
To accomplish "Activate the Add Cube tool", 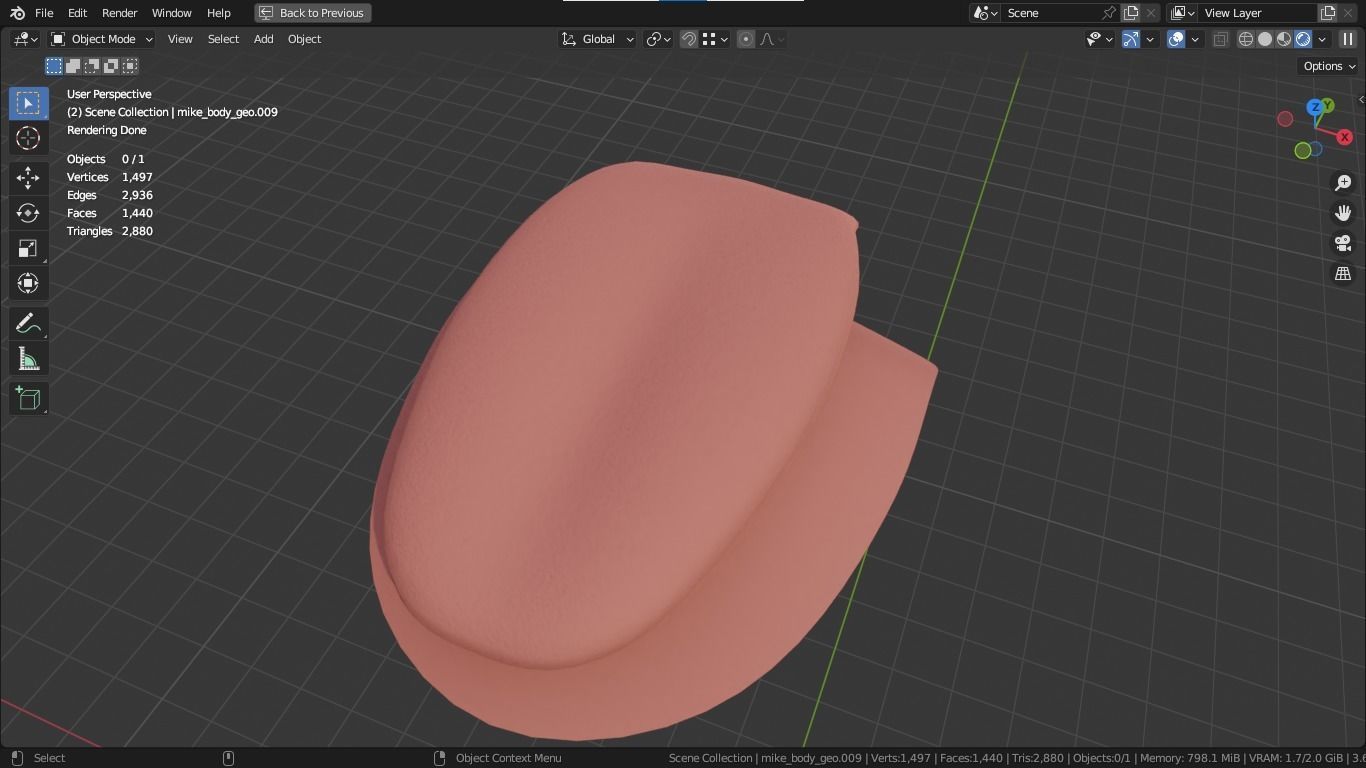I will point(28,399).
